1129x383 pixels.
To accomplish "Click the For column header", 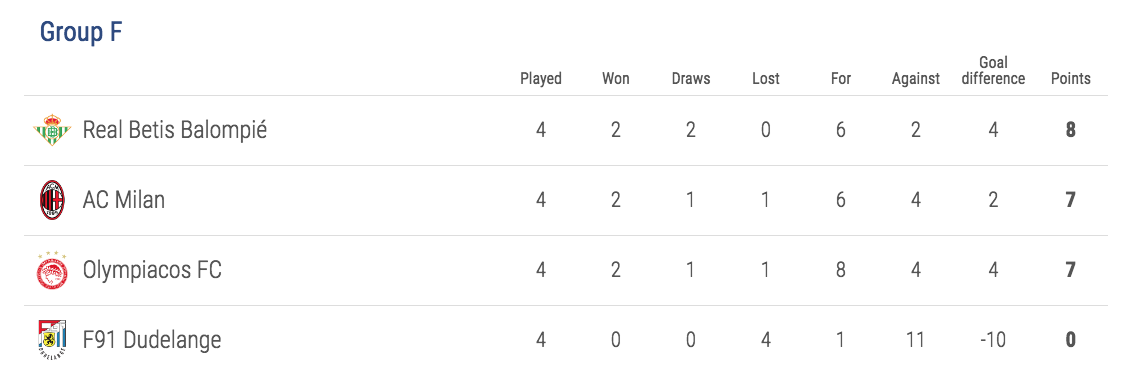I will pos(841,78).
